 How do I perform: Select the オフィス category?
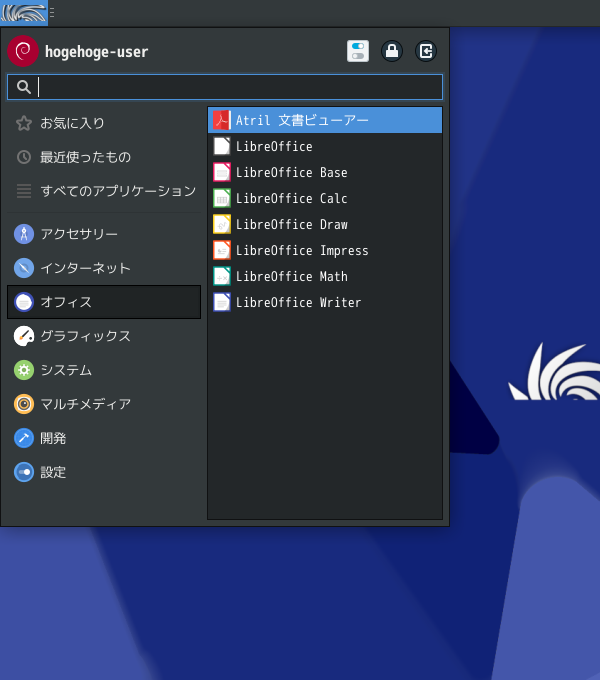pos(104,302)
